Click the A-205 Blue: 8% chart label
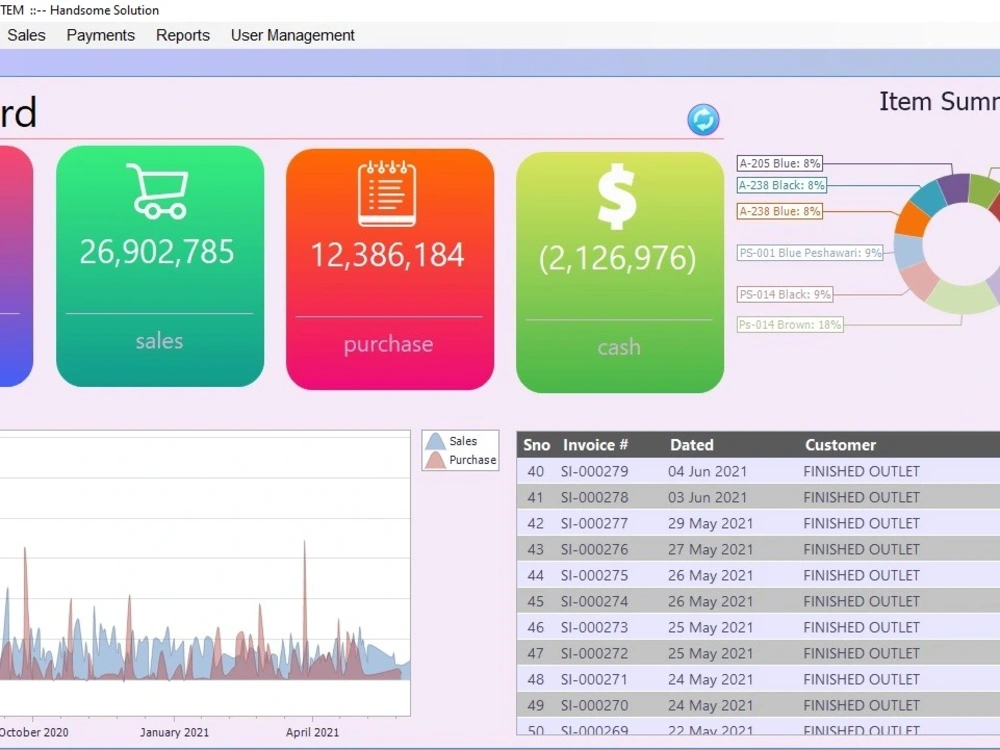Viewport: 1000px width, 750px height. [x=779, y=163]
